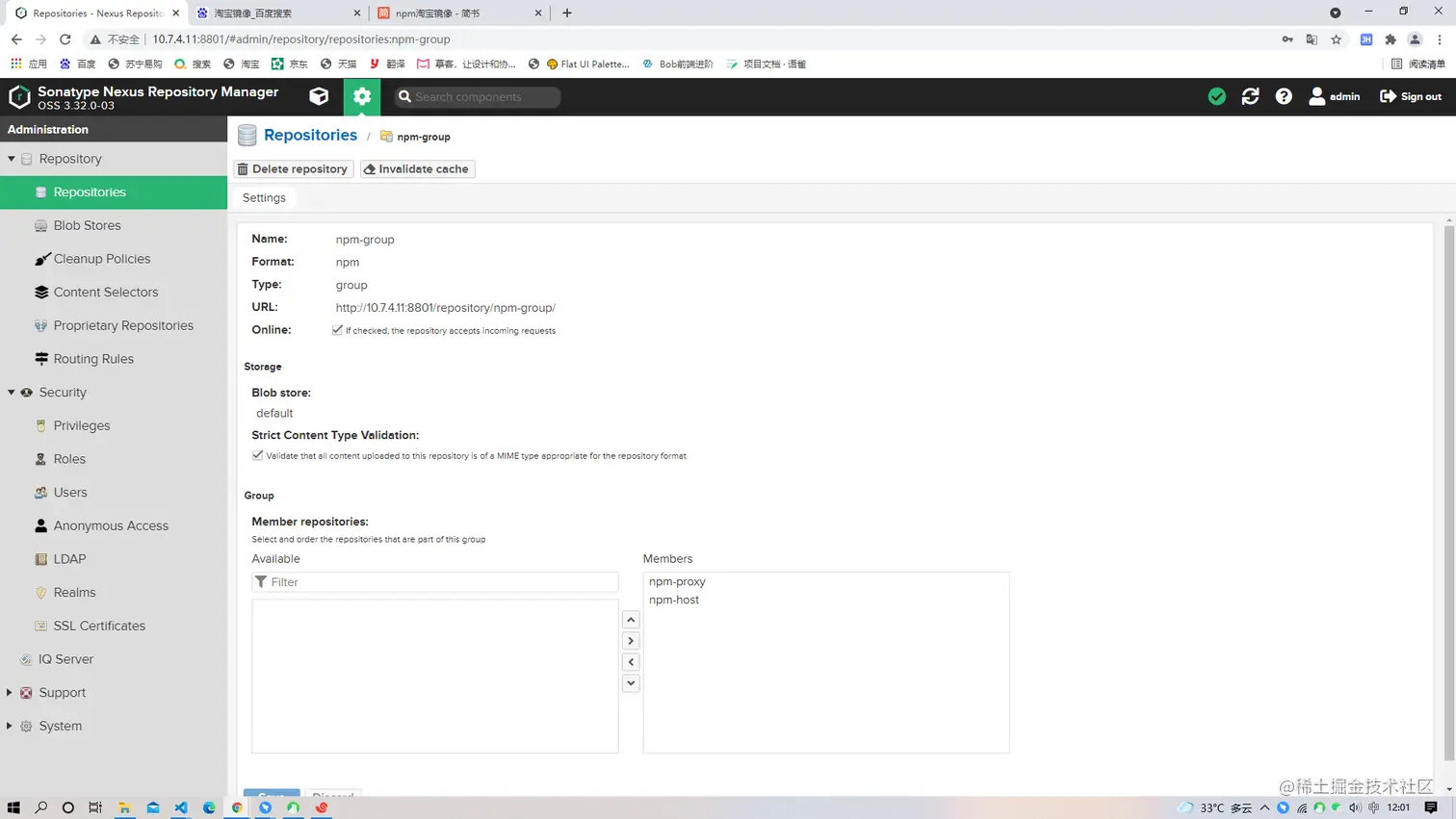
Task: Open the Flat UI Palette bookmark
Action: [587, 64]
